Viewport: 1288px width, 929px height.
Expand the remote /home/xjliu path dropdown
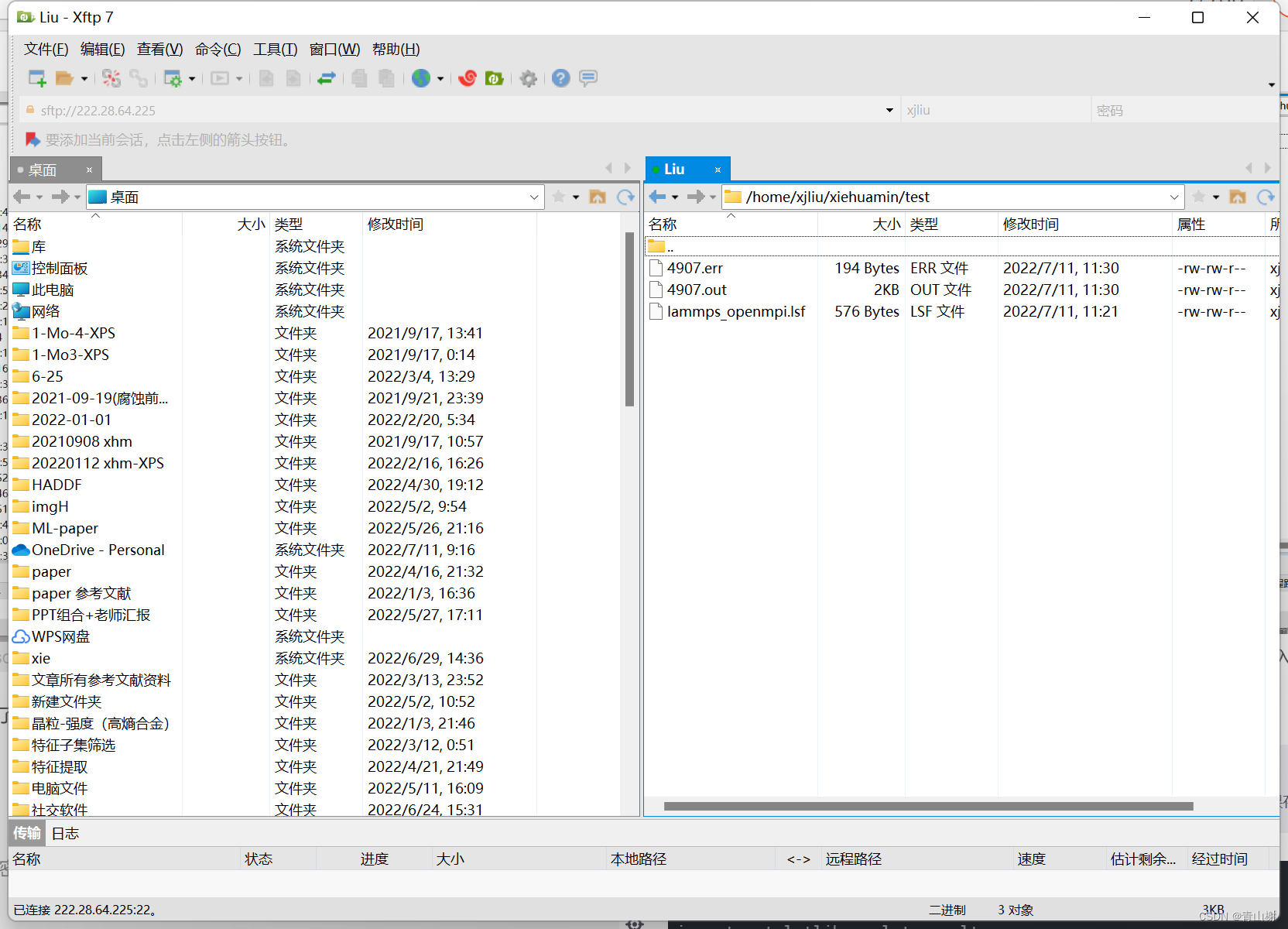1174,197
